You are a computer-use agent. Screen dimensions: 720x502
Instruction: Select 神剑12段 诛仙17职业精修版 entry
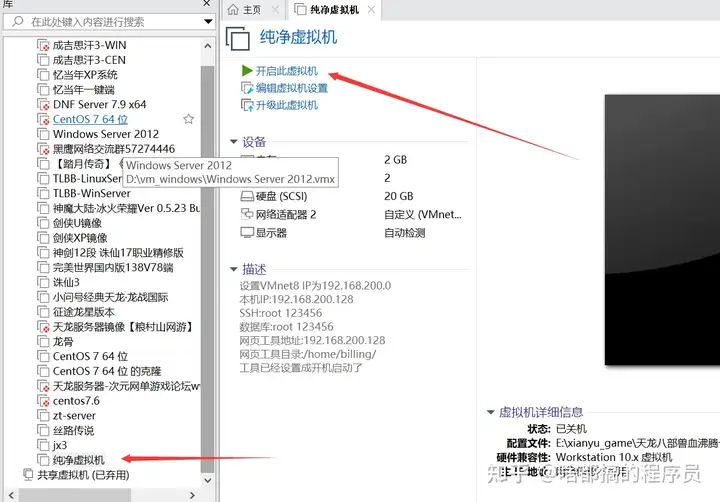118,253
